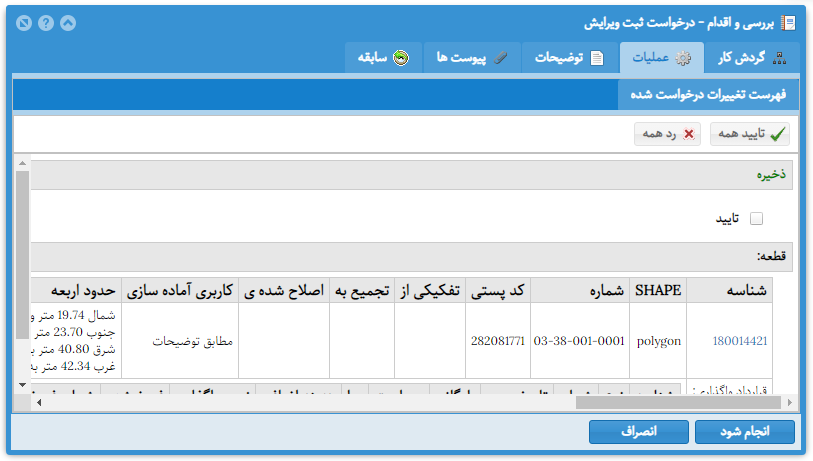The height and width of the screenshot is (461, 813).
Task: Tick the تایید checkbox
Action: [x=756, y=219]
